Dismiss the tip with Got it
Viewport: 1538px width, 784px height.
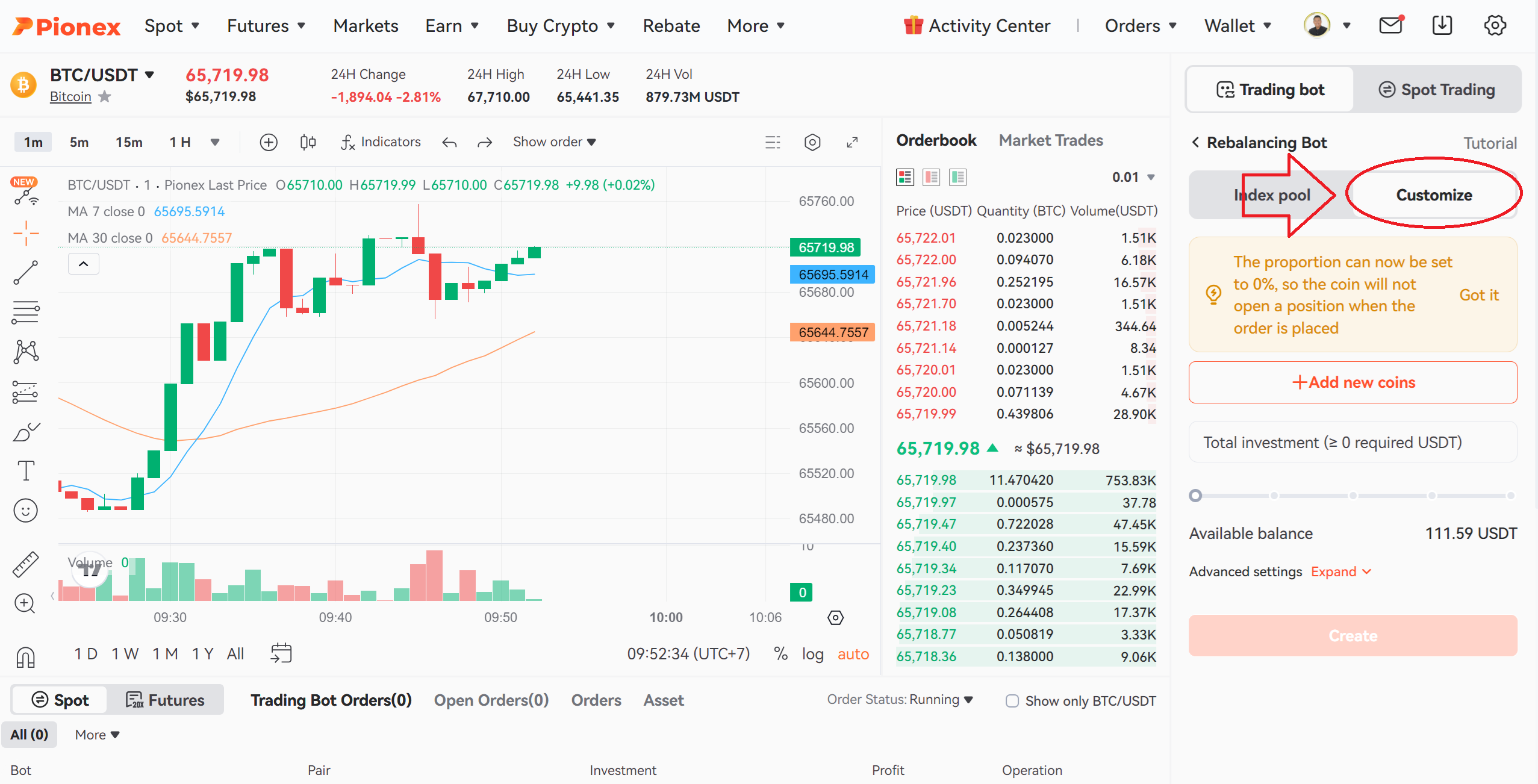pyautogui.click(x=1479, y=295)
